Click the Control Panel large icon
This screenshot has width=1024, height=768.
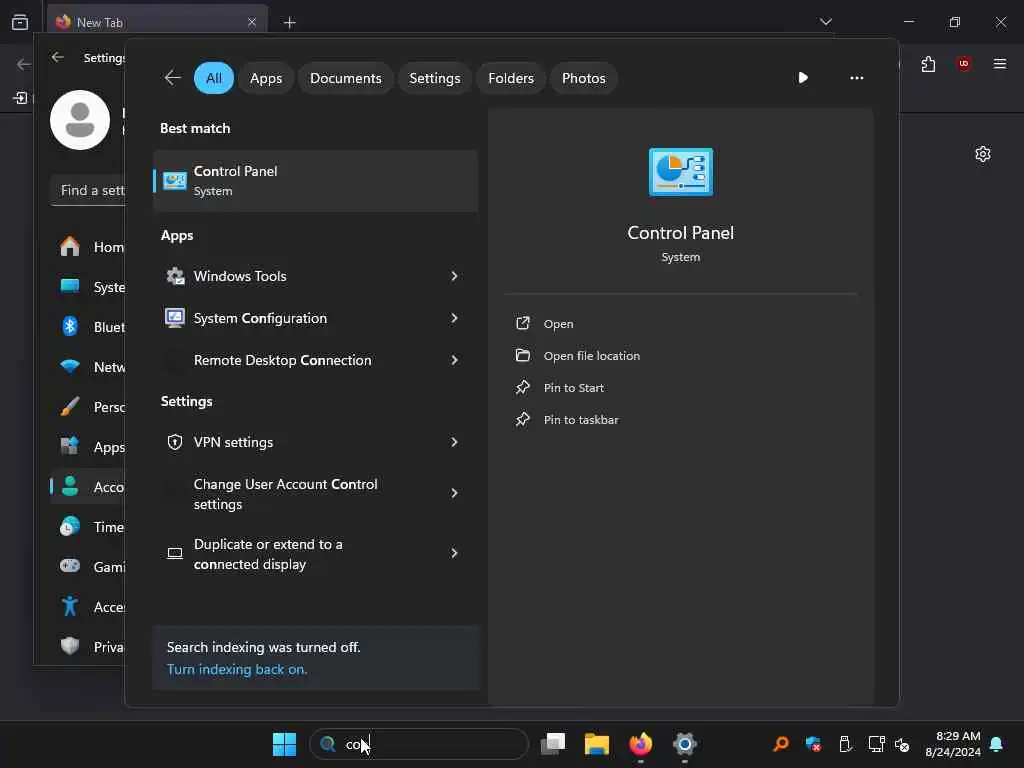680,172
